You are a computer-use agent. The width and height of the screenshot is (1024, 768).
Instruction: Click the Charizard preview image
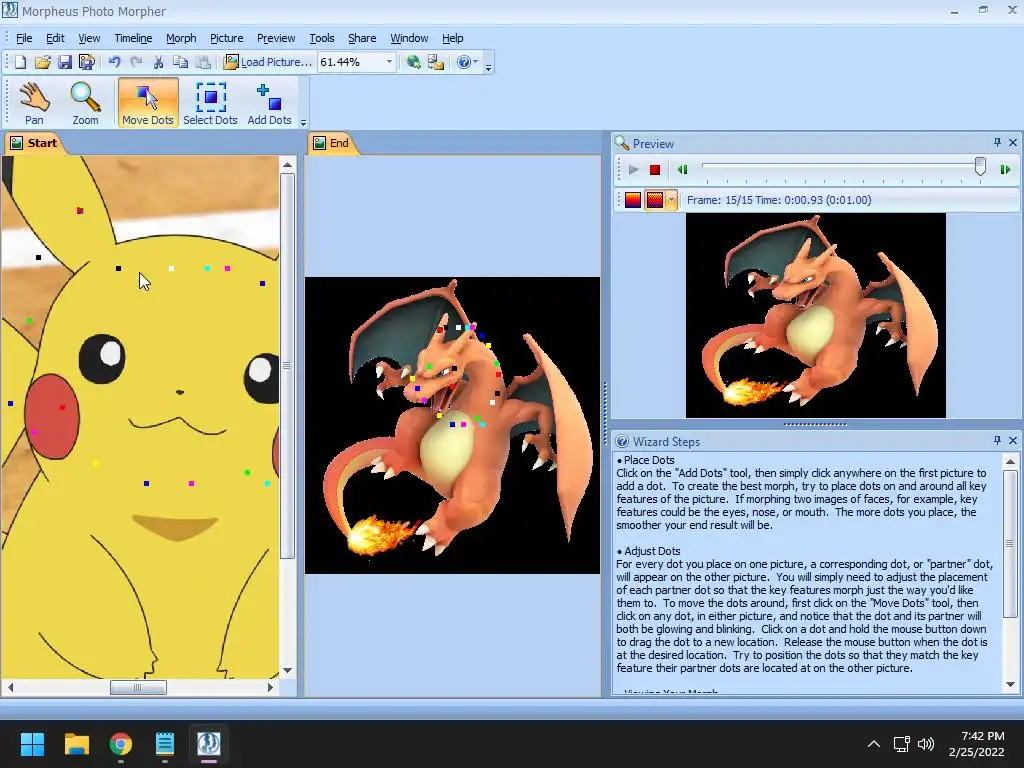click(x=816, y=315)
